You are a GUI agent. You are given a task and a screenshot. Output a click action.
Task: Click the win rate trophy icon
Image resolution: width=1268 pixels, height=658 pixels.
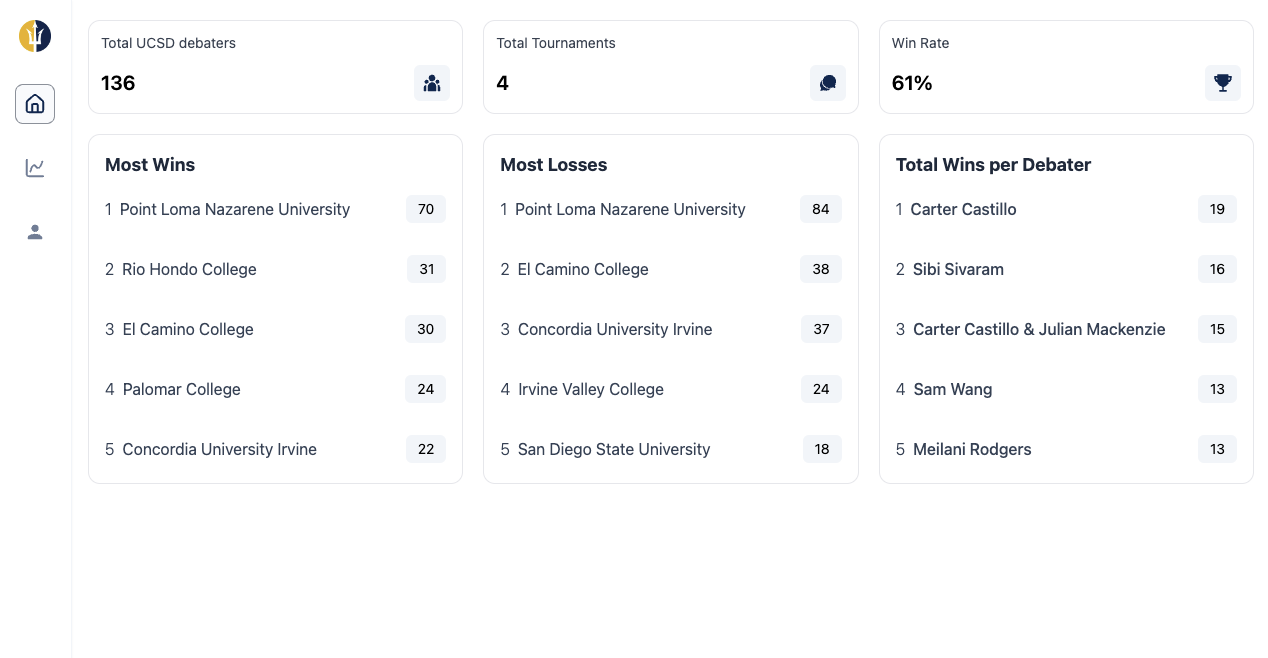point(1223,83)
